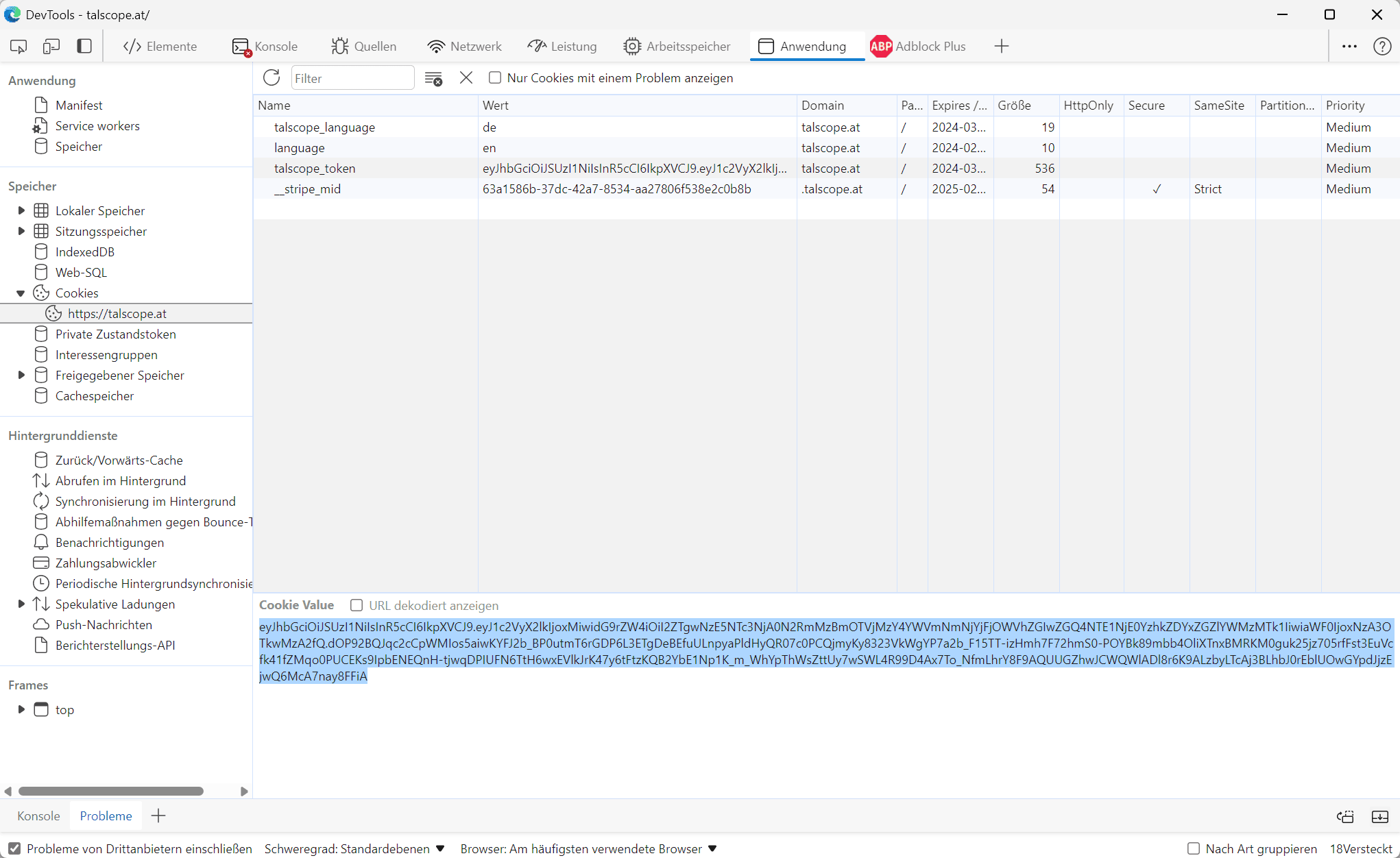This screenshot has height=858, width=1400.
Task: Expand Freigegebener Speicher node
Action: point(21,375)
